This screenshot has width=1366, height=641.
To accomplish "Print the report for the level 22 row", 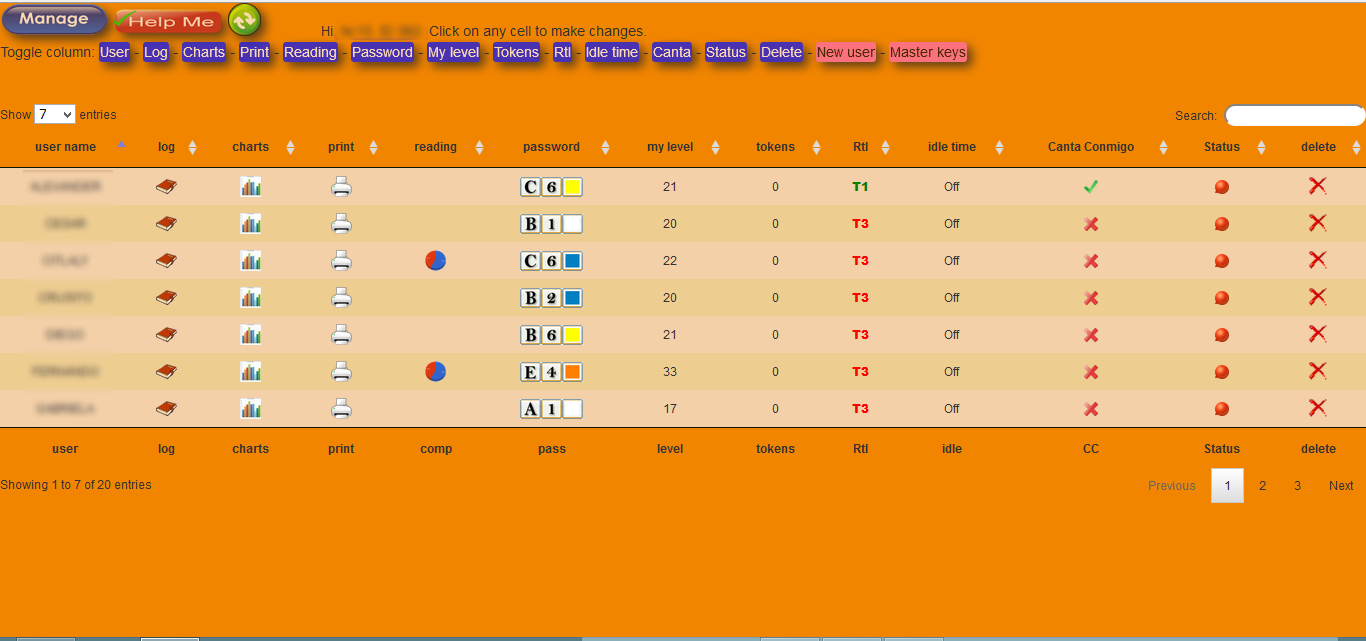I will (341, 260).
